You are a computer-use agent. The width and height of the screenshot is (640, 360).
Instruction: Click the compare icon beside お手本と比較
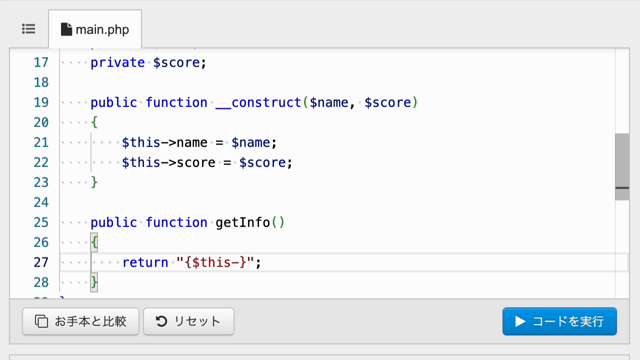click(x=41, y=321)
